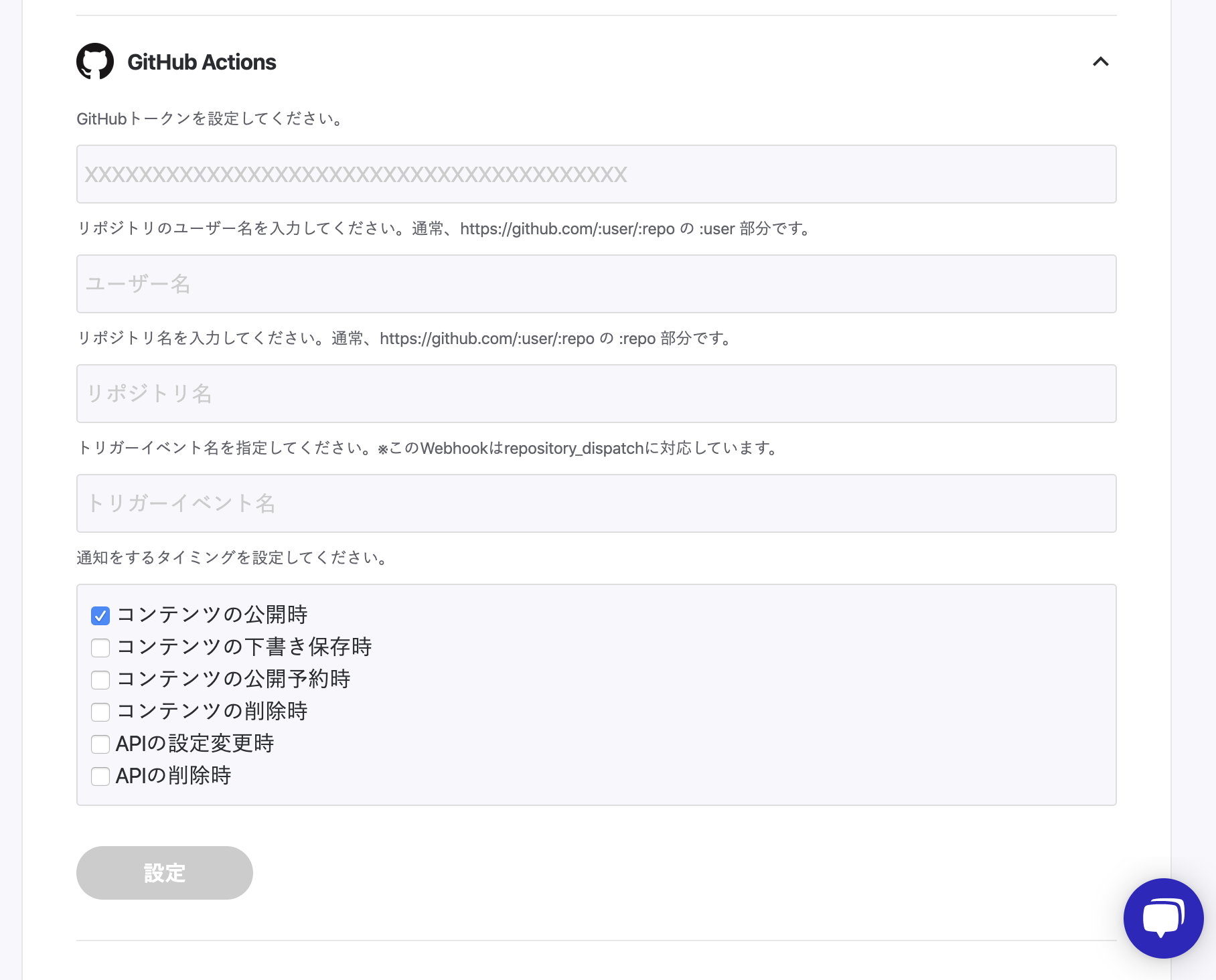Uncheck the コンテンツの公開時 checkbox

point(100,616)
